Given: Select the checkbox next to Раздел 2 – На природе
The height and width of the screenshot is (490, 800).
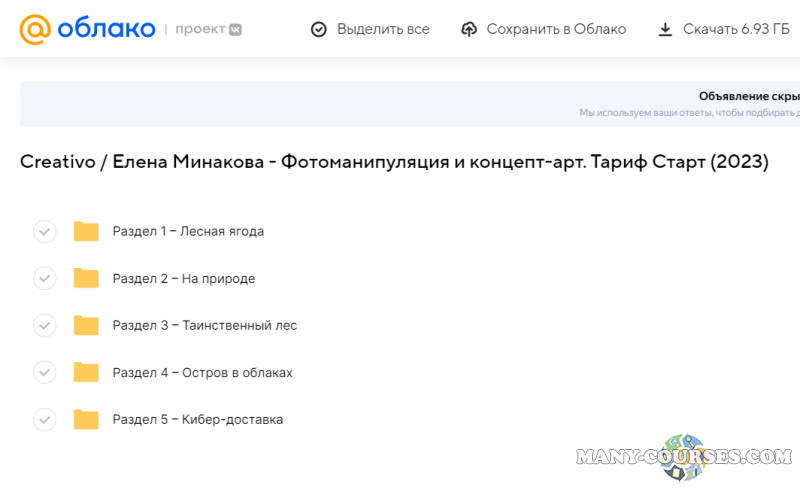Looking at the screenshot, I should pyautogui.click(x=45, y=279).
